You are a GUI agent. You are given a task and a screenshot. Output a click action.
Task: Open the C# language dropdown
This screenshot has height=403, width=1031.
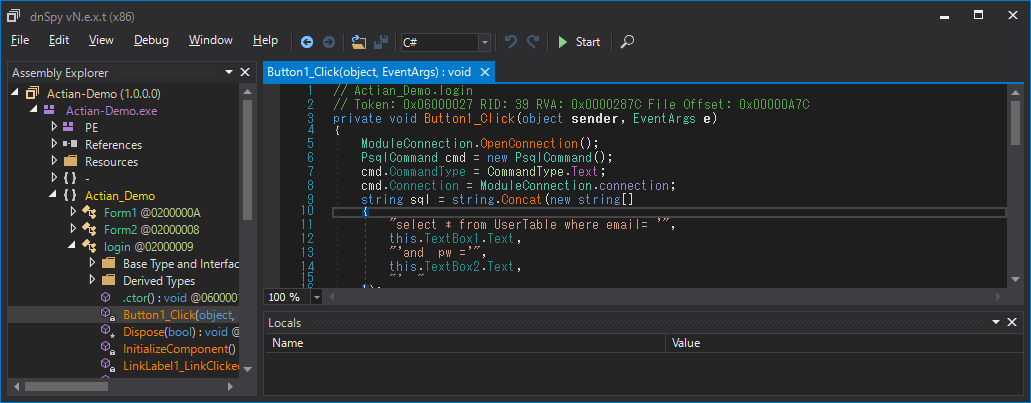pyautogui.click(x=485, y=42)
